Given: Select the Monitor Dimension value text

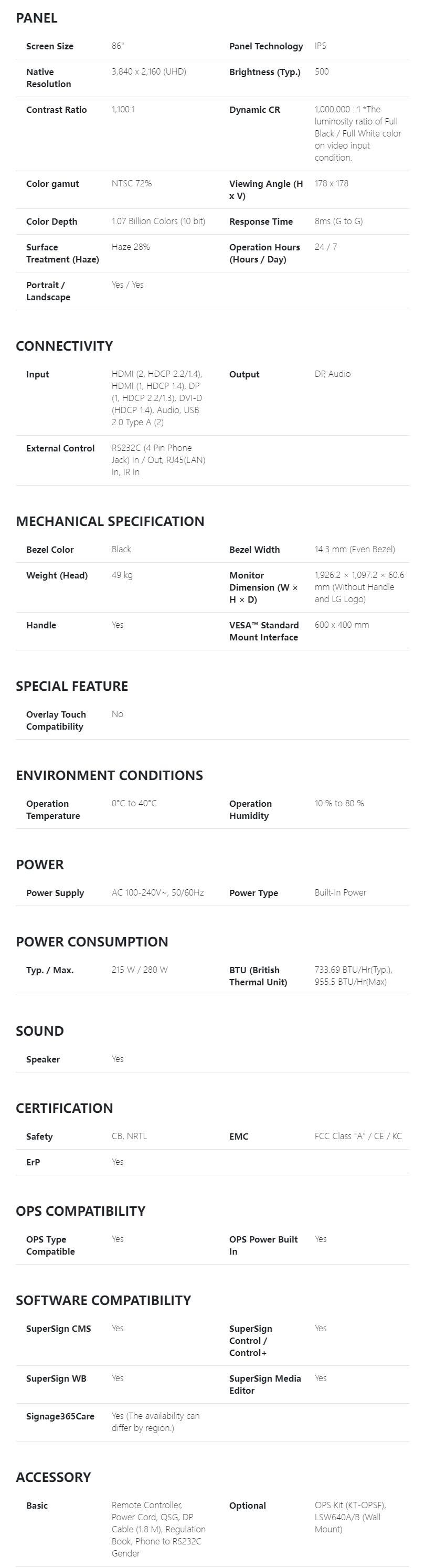Looking at the screenshot, I should [359, 587].
